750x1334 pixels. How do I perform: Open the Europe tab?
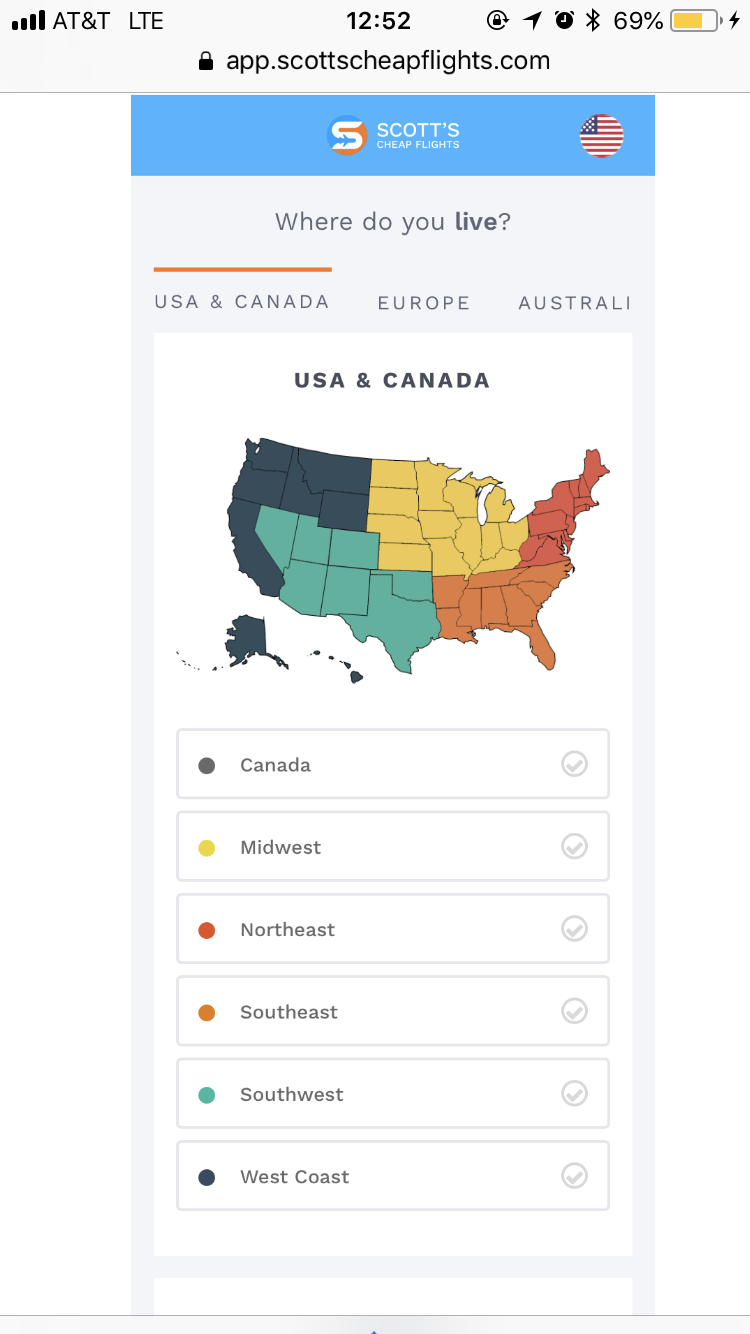pyautogui.click(x=424, y=303)
